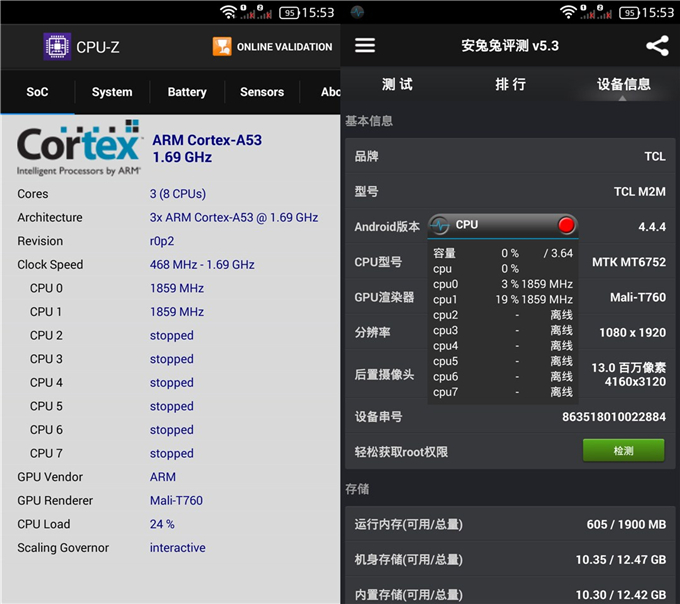The image size is (680, 604).
Task: Tap ONLINE VALIDATION text link
Action: 284,47
